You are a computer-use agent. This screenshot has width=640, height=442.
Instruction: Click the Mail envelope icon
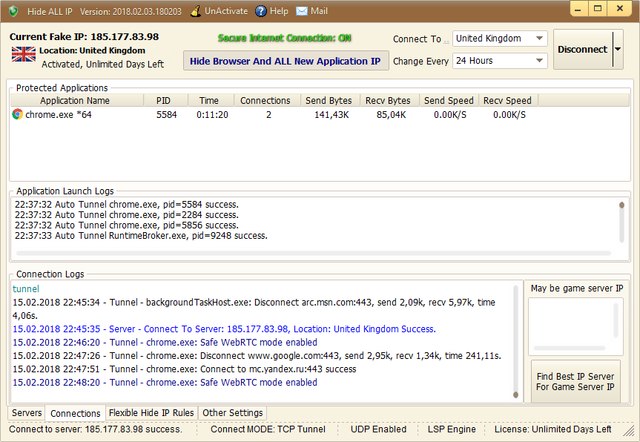point(302,11)
